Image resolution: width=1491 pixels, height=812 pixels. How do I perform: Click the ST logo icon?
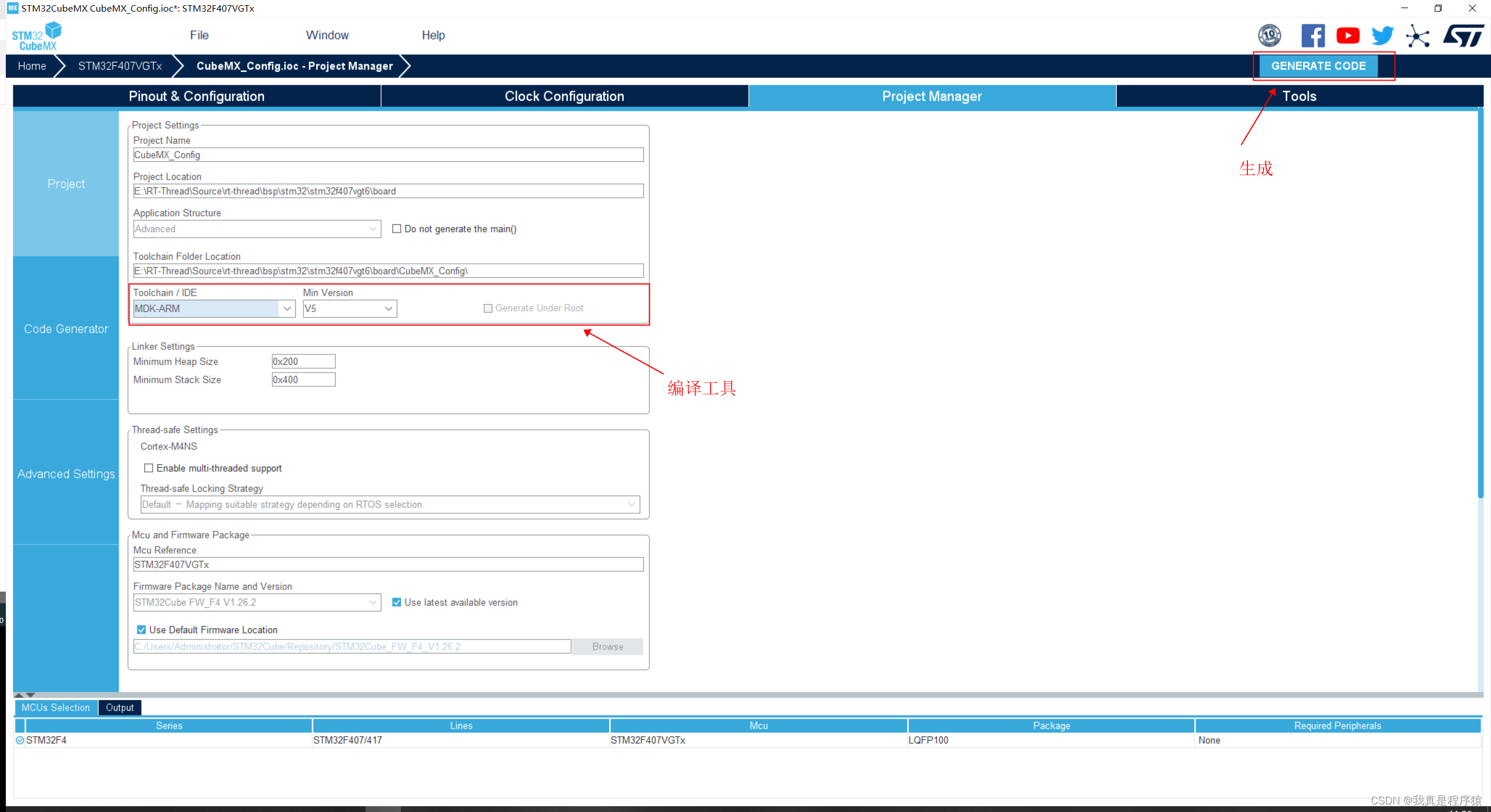(x=1464, y=35)
